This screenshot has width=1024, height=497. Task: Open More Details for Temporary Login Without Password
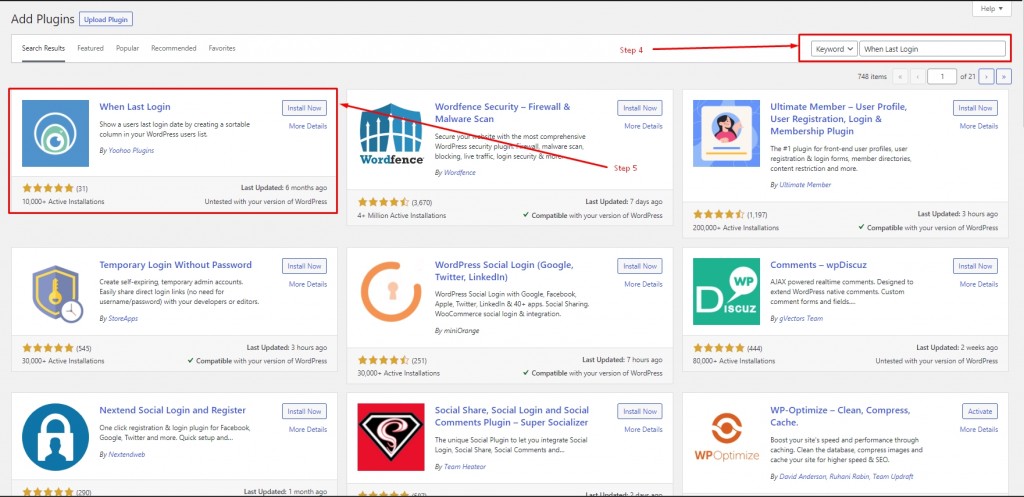(308, 284)
